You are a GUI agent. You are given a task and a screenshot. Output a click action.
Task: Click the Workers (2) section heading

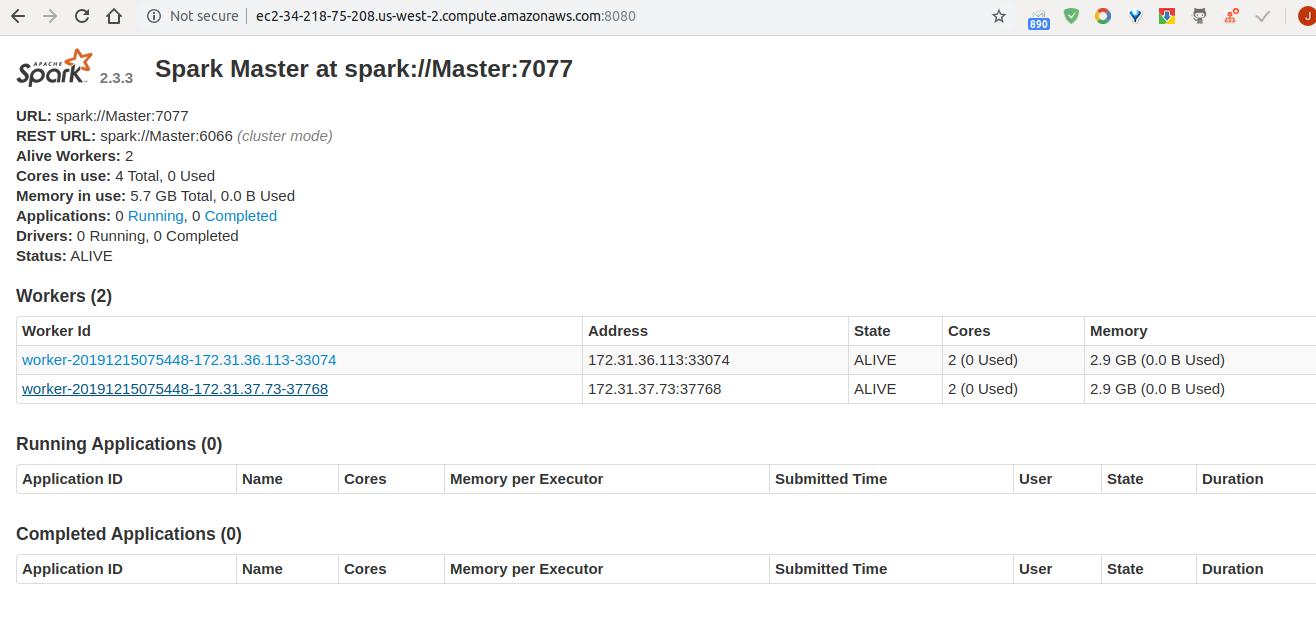tap(64, 296)
